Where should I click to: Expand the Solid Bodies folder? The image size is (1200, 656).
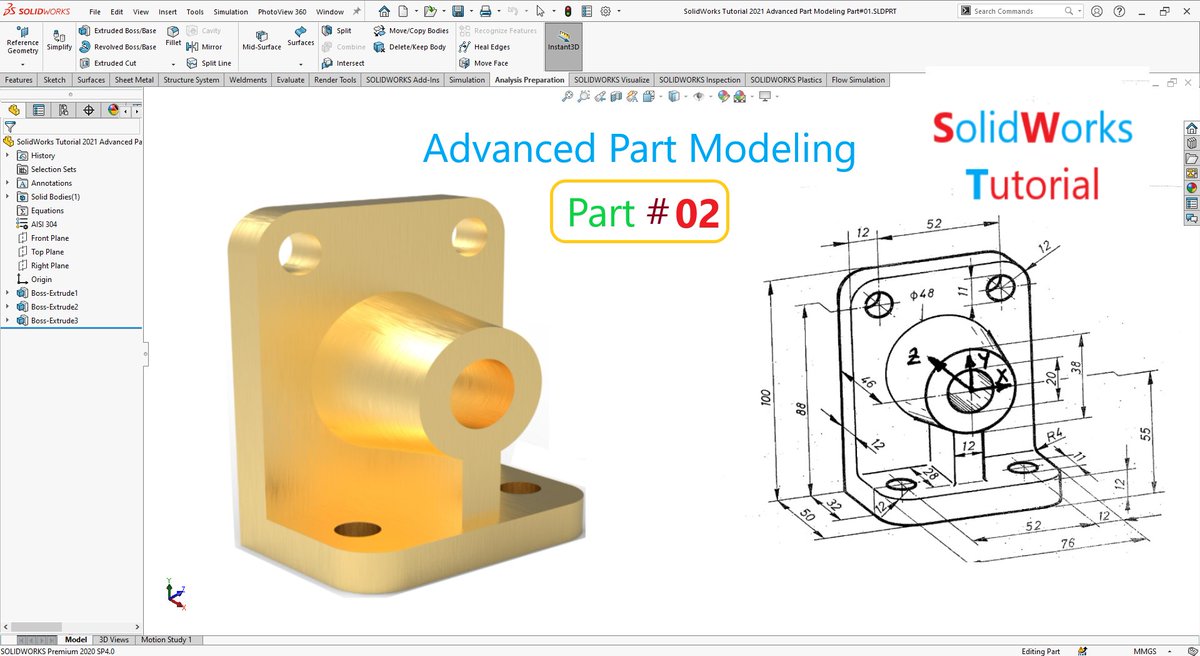[x=7, y=196]
